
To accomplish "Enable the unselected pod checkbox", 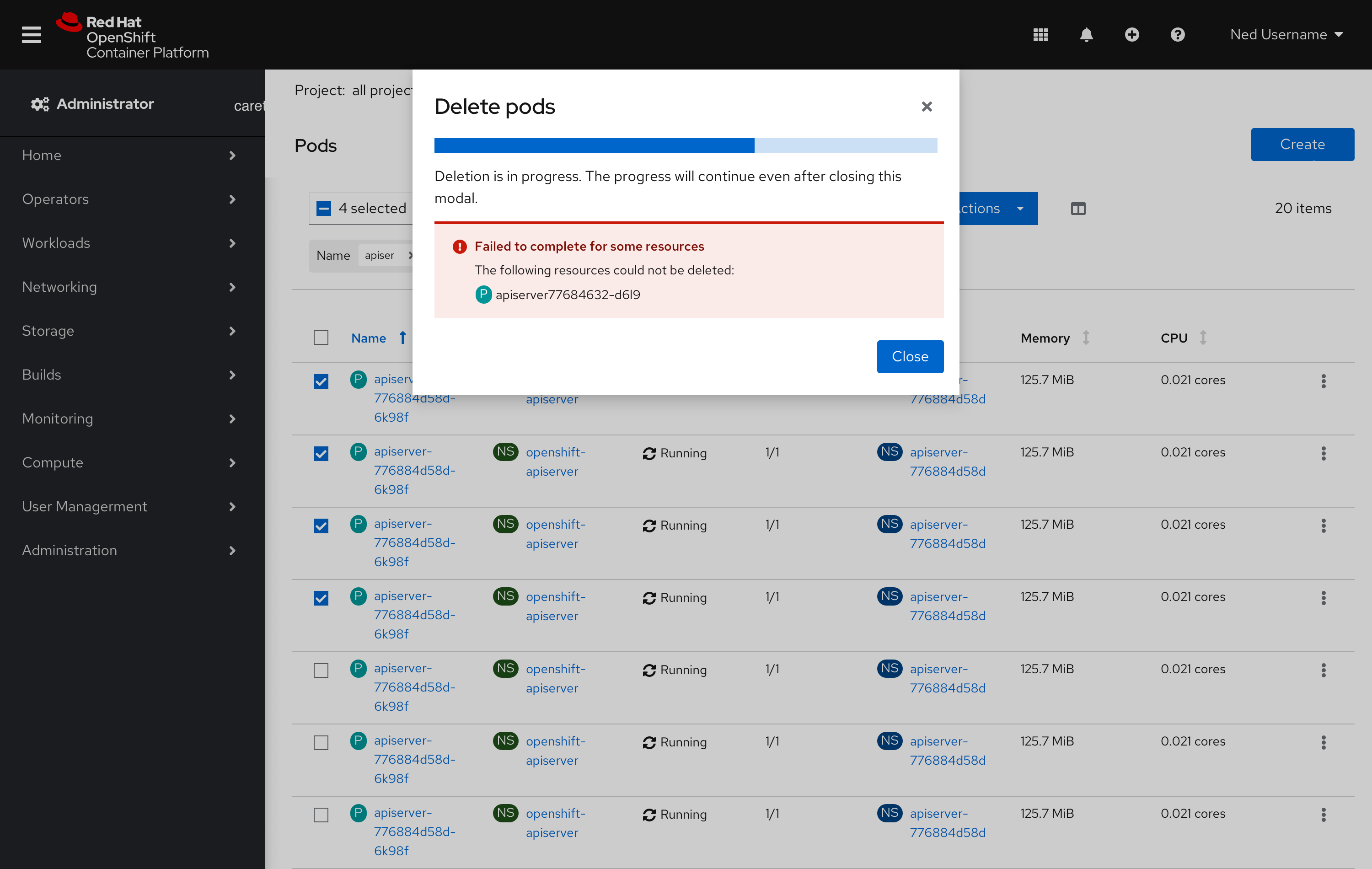I will pos(321,670).
